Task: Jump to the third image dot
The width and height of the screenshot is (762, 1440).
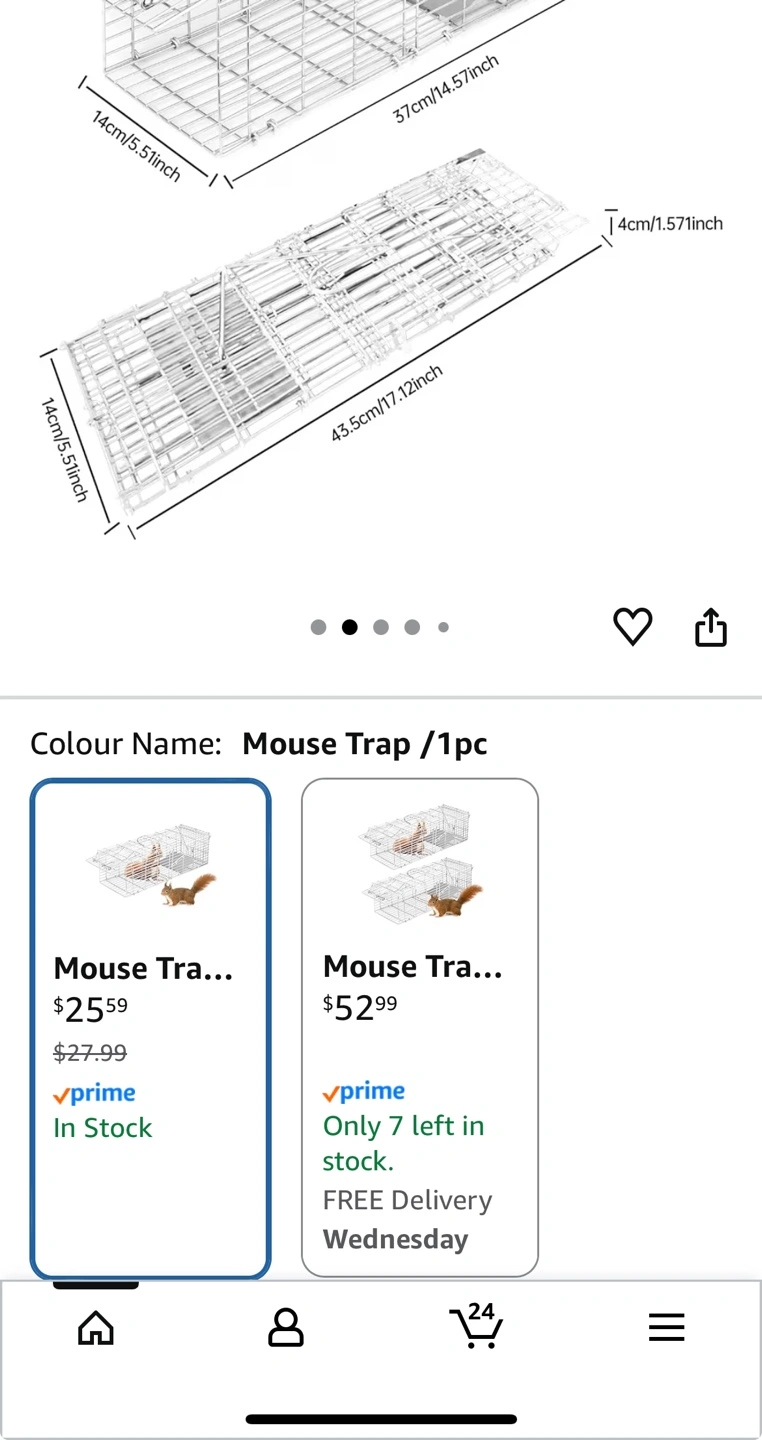Action: 381,627
